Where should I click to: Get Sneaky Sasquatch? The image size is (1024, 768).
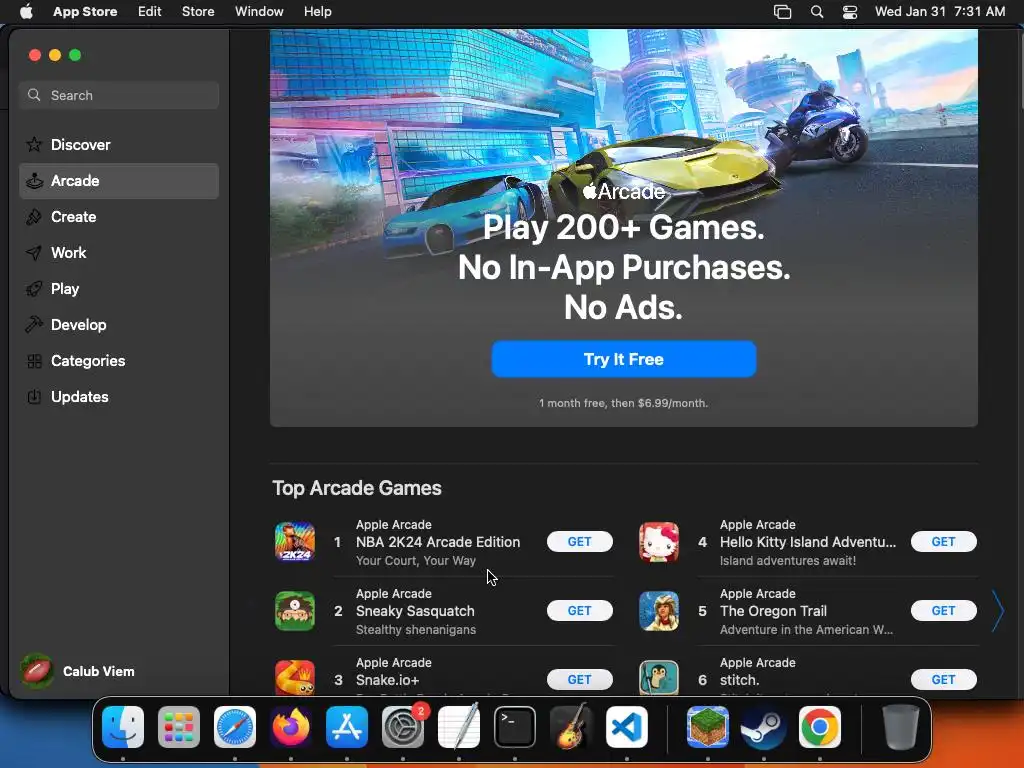click(x=579, y=611)
